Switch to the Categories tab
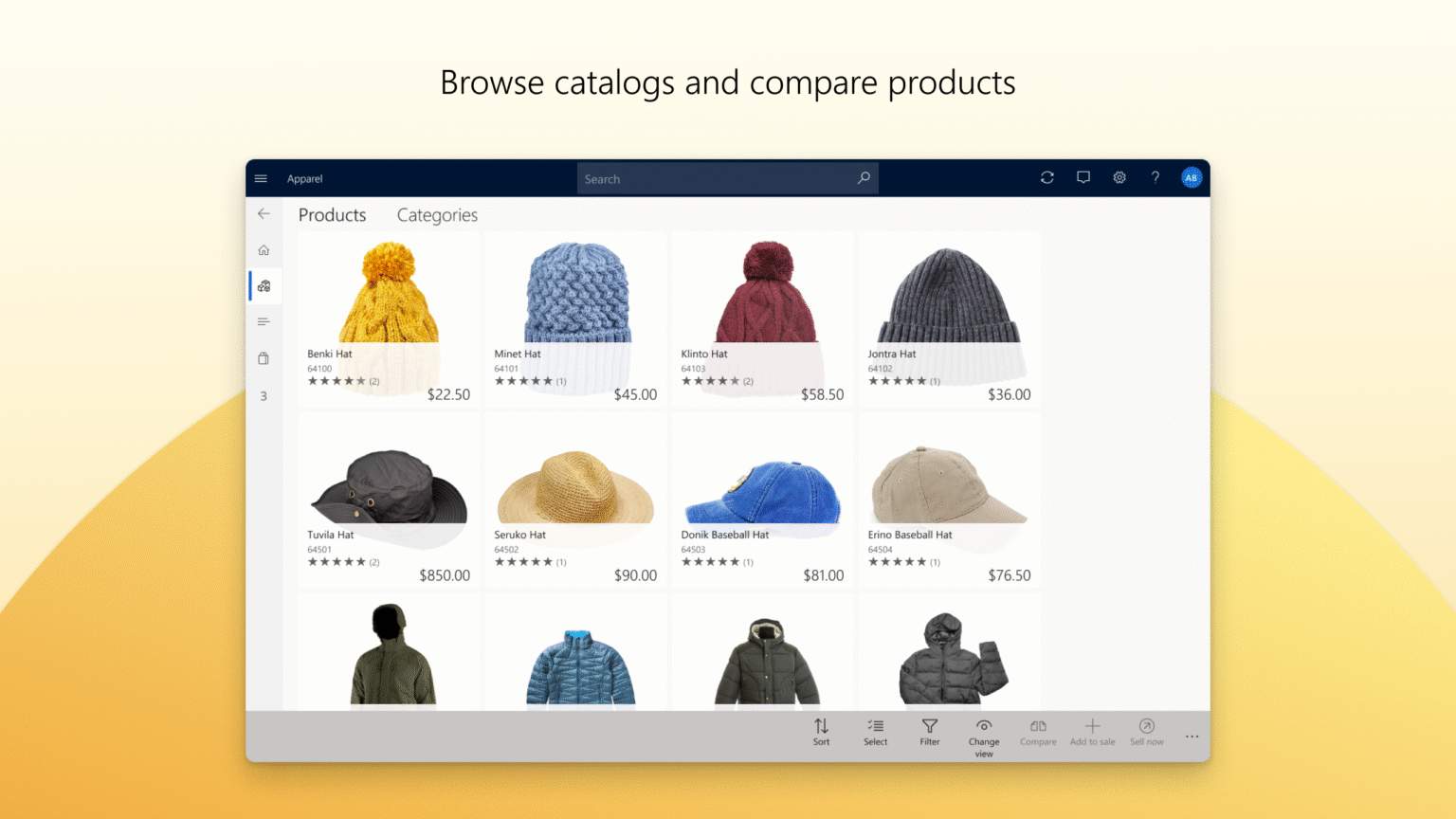The width and height of the screenshot is (1456, 819). pyautogui.click(x=437, y=215)
